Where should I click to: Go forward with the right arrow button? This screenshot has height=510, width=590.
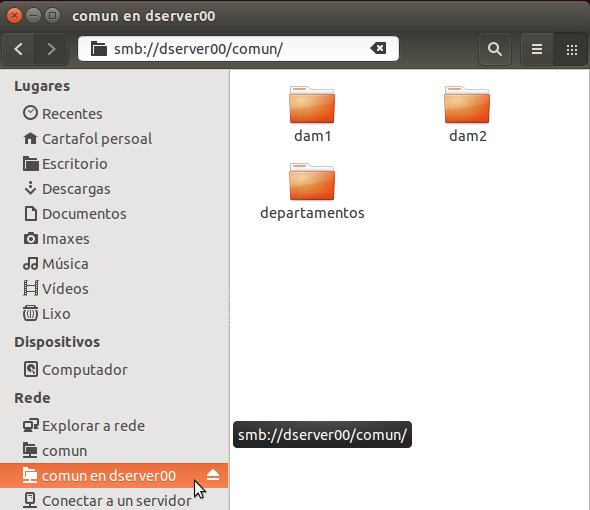51,49
